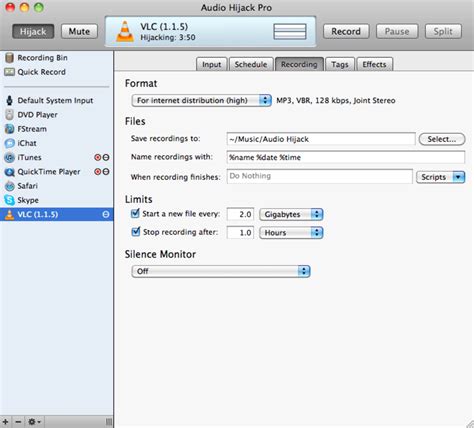Click the Name recordings with field

[x=346, y=157]
